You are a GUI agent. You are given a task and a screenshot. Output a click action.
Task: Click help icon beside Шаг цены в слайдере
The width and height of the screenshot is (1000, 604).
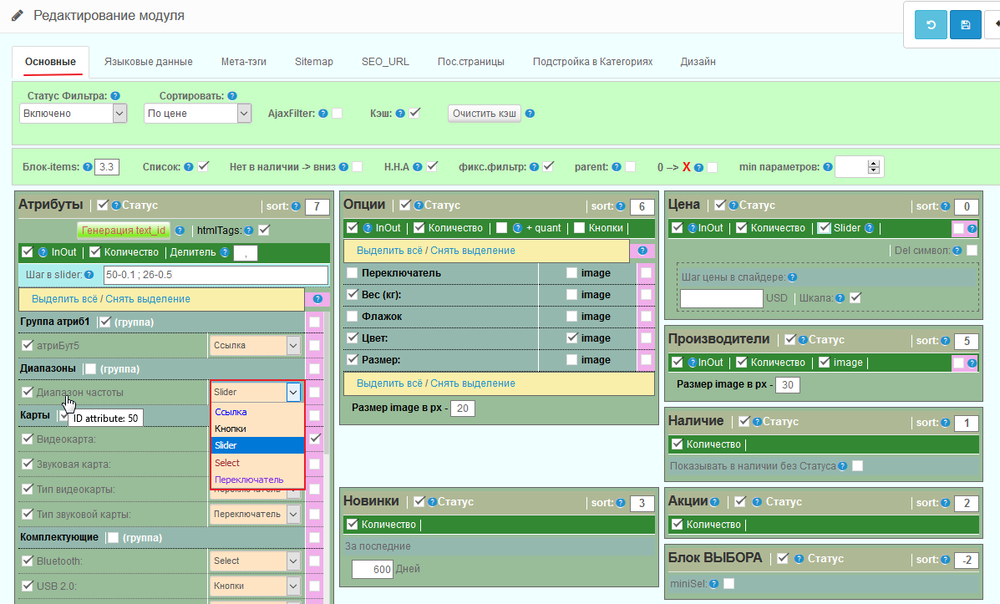[792, 277]
